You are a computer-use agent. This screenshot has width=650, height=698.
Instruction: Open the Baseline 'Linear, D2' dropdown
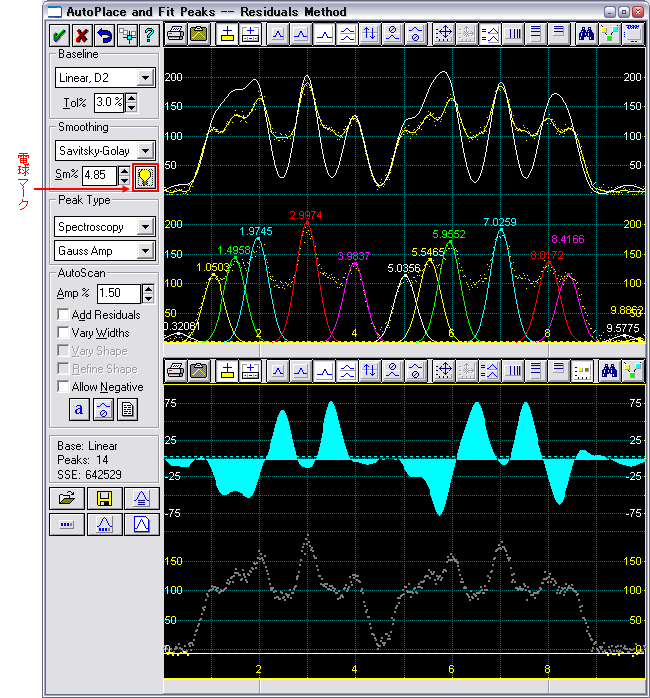click(x=146, y=78)
